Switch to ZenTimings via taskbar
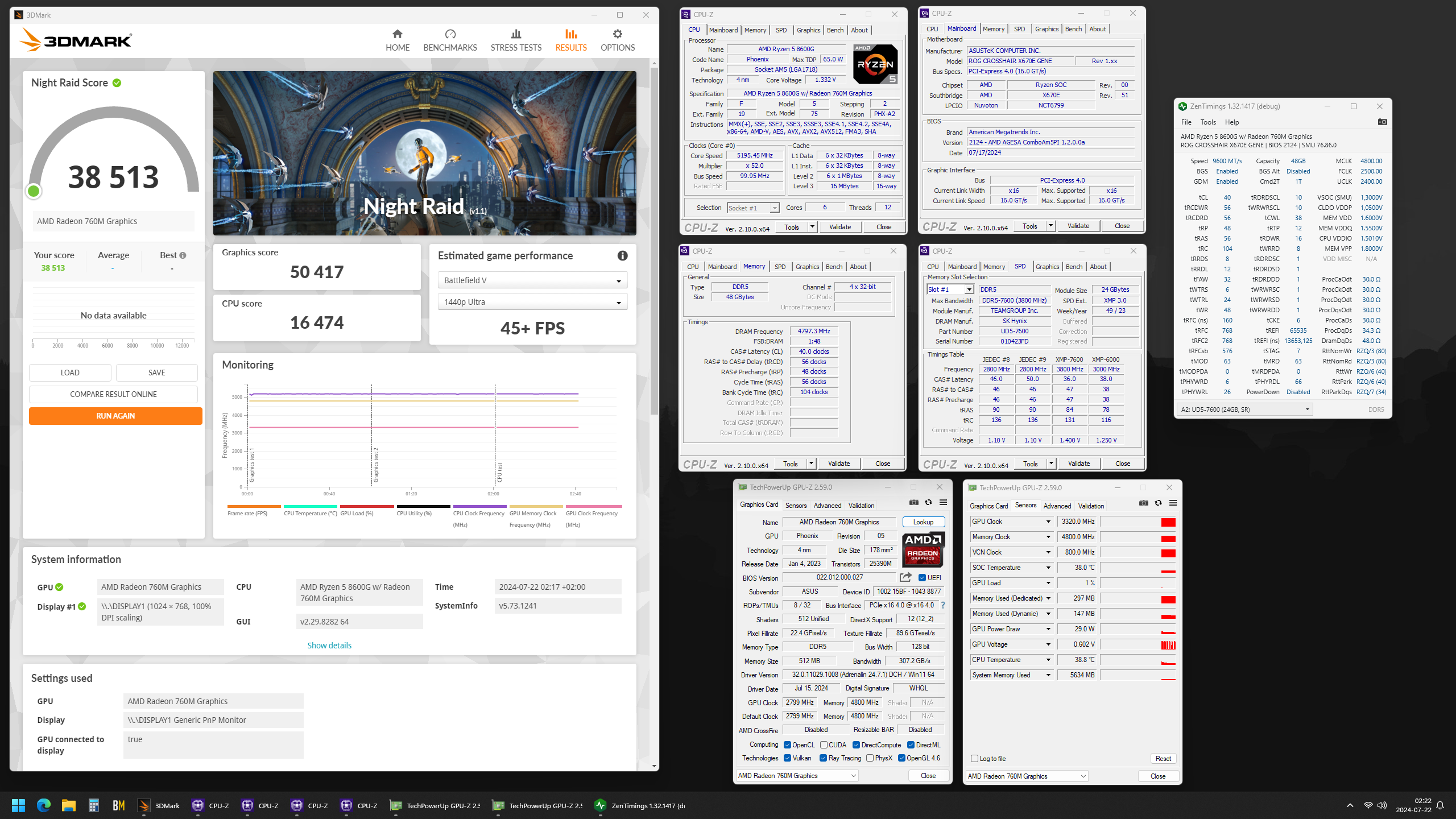This screenshot has width=1456, height=819. point(639,805)
